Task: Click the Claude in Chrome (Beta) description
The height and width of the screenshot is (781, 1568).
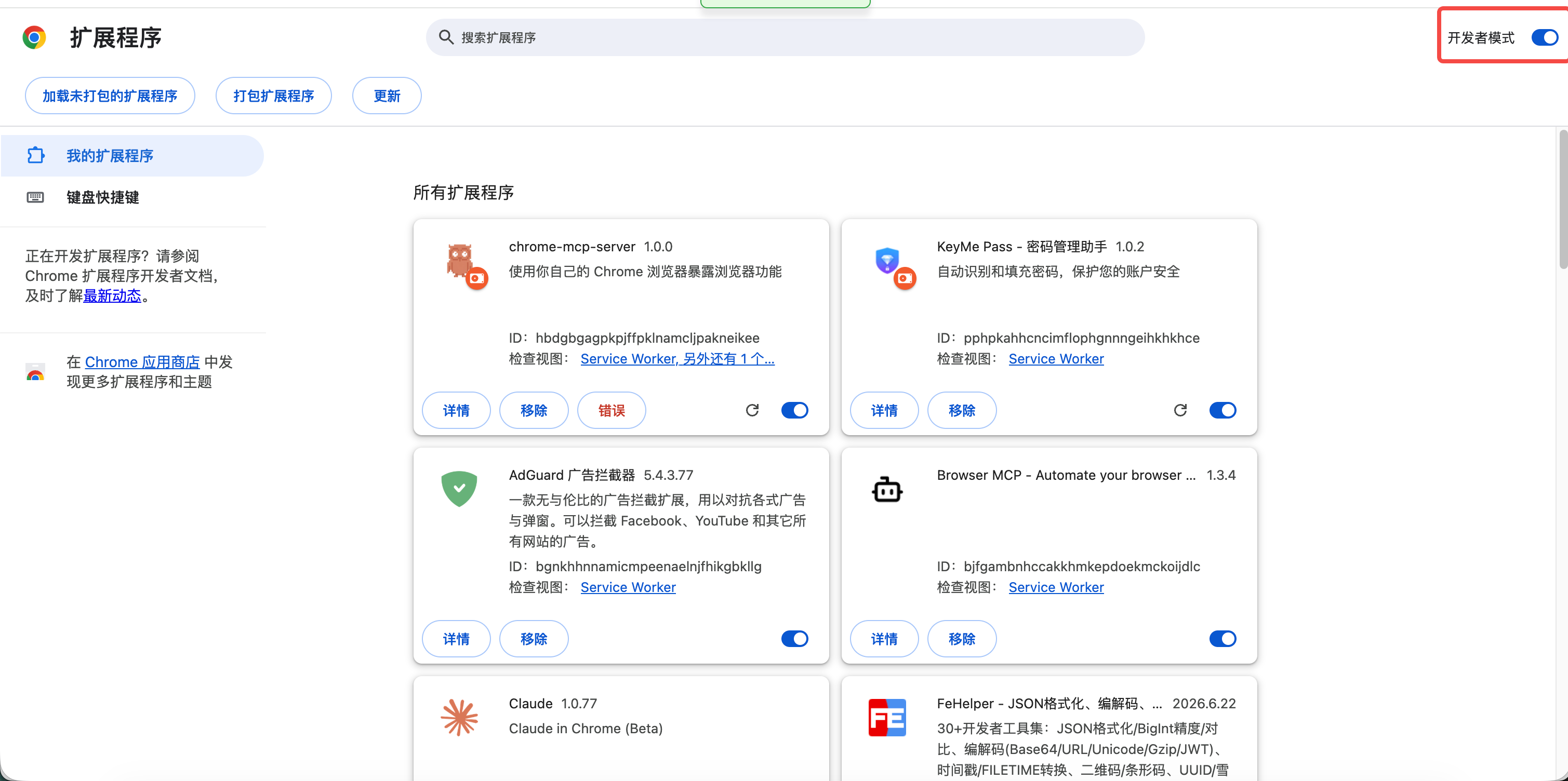Action: click(x=586, y=728)
